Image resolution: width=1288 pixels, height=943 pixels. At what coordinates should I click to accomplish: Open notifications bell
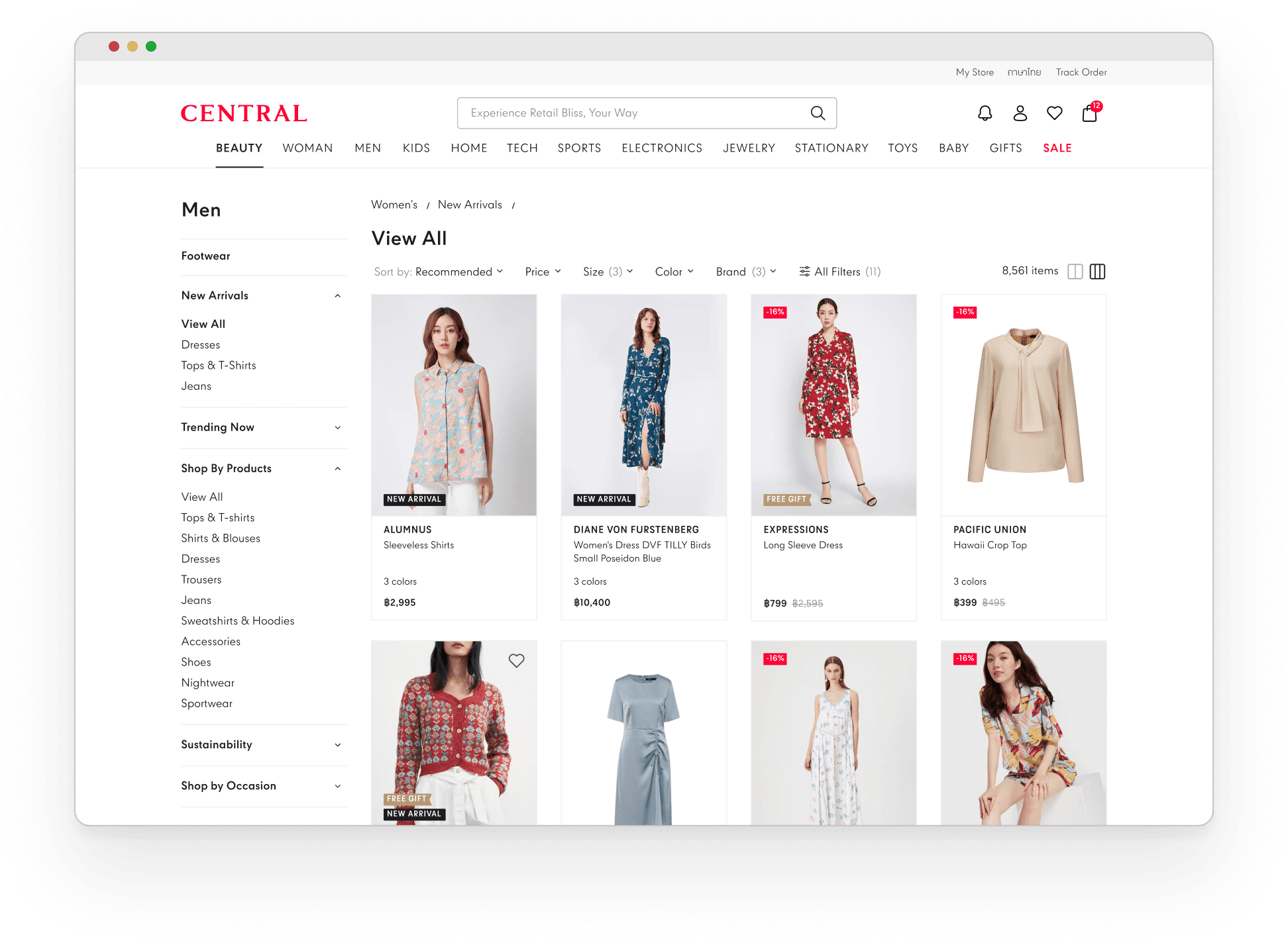[985, 113]
